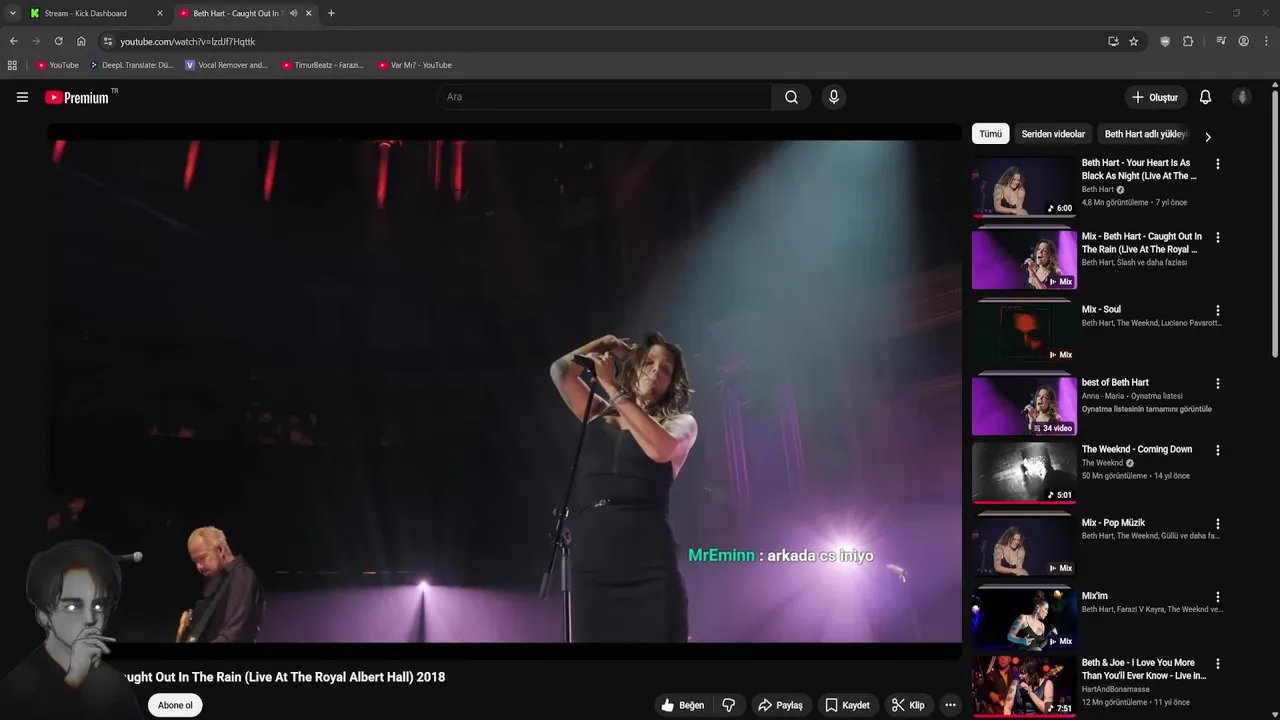Click the Oluştur create button
The height and width of the screenshot is (720, 1280).
click(x=1154, y=97)
